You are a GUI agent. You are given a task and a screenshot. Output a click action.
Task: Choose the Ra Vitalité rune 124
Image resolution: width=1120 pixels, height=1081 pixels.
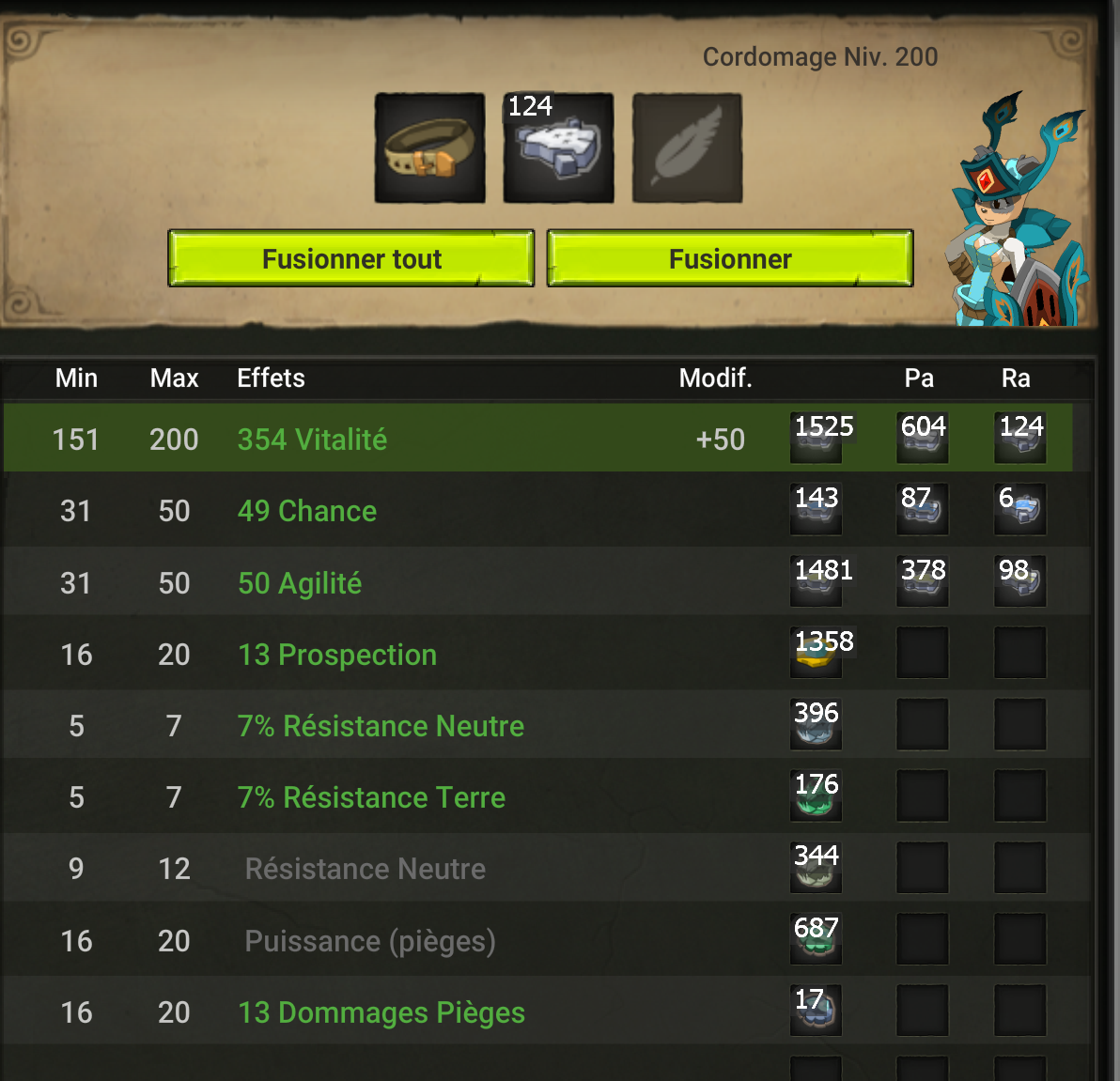(1020, 438)
